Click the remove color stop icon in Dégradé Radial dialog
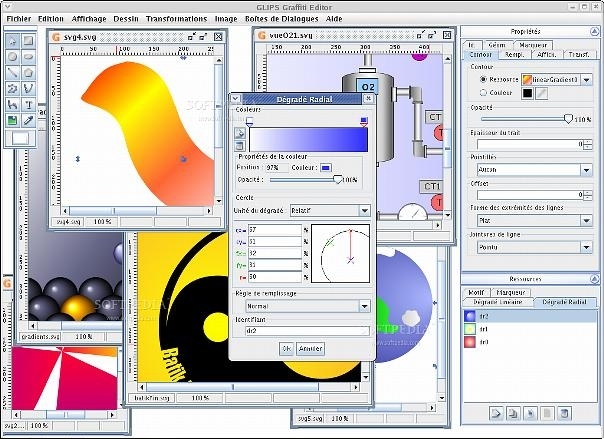 240,146
